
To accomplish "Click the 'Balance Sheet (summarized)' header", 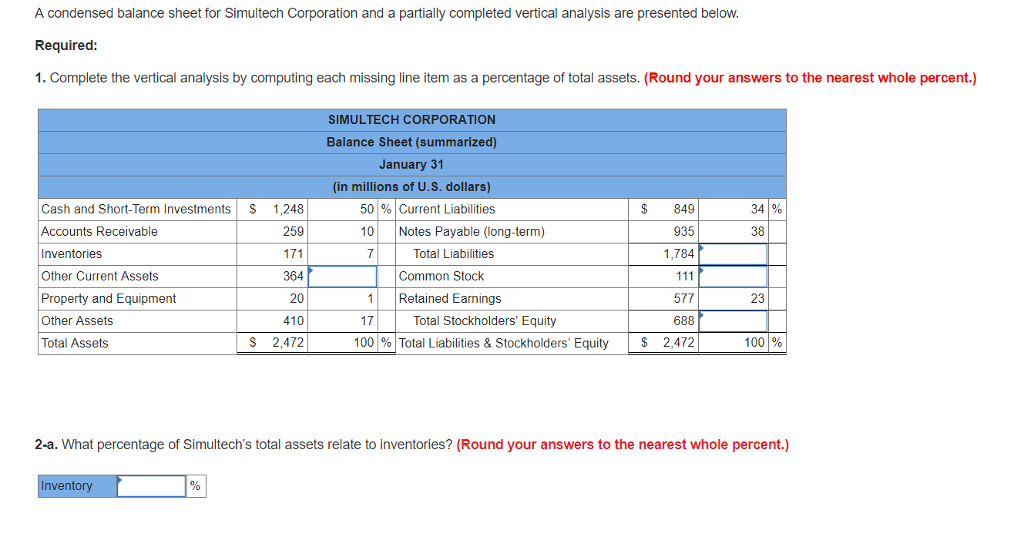I will click(412, 142).
